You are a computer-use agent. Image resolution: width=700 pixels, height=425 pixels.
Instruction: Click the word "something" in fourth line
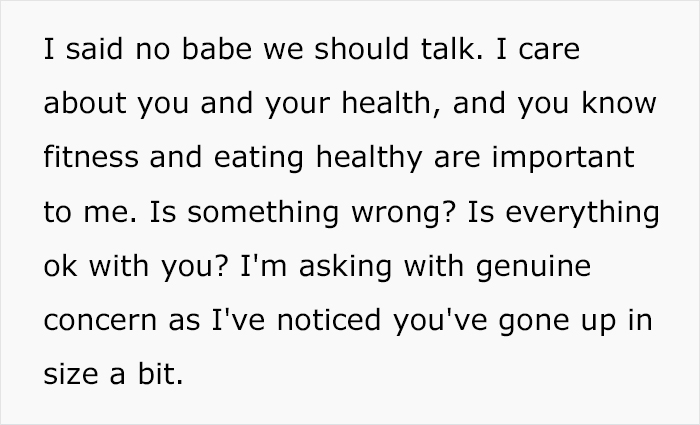pos(263,213)
